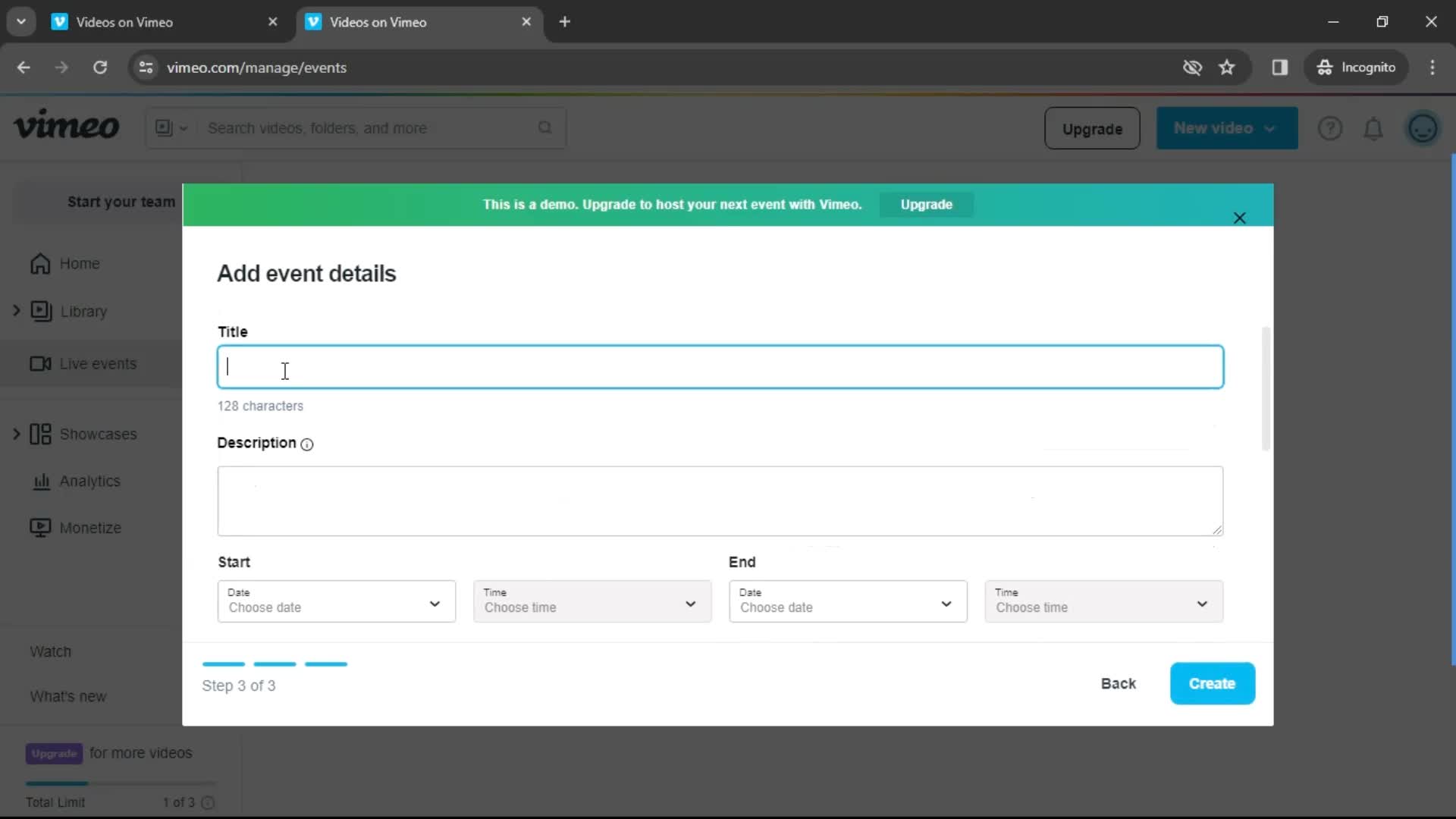Close the first Videos on Vimeo tab
1456x819 pixels.
pyautogui.click(x=273, y=22)
